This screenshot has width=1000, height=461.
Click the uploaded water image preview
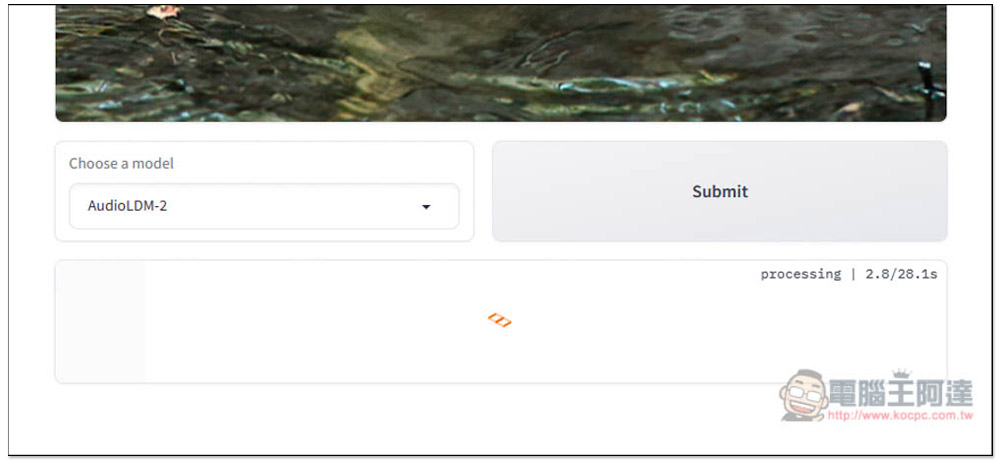pos(501,63)
